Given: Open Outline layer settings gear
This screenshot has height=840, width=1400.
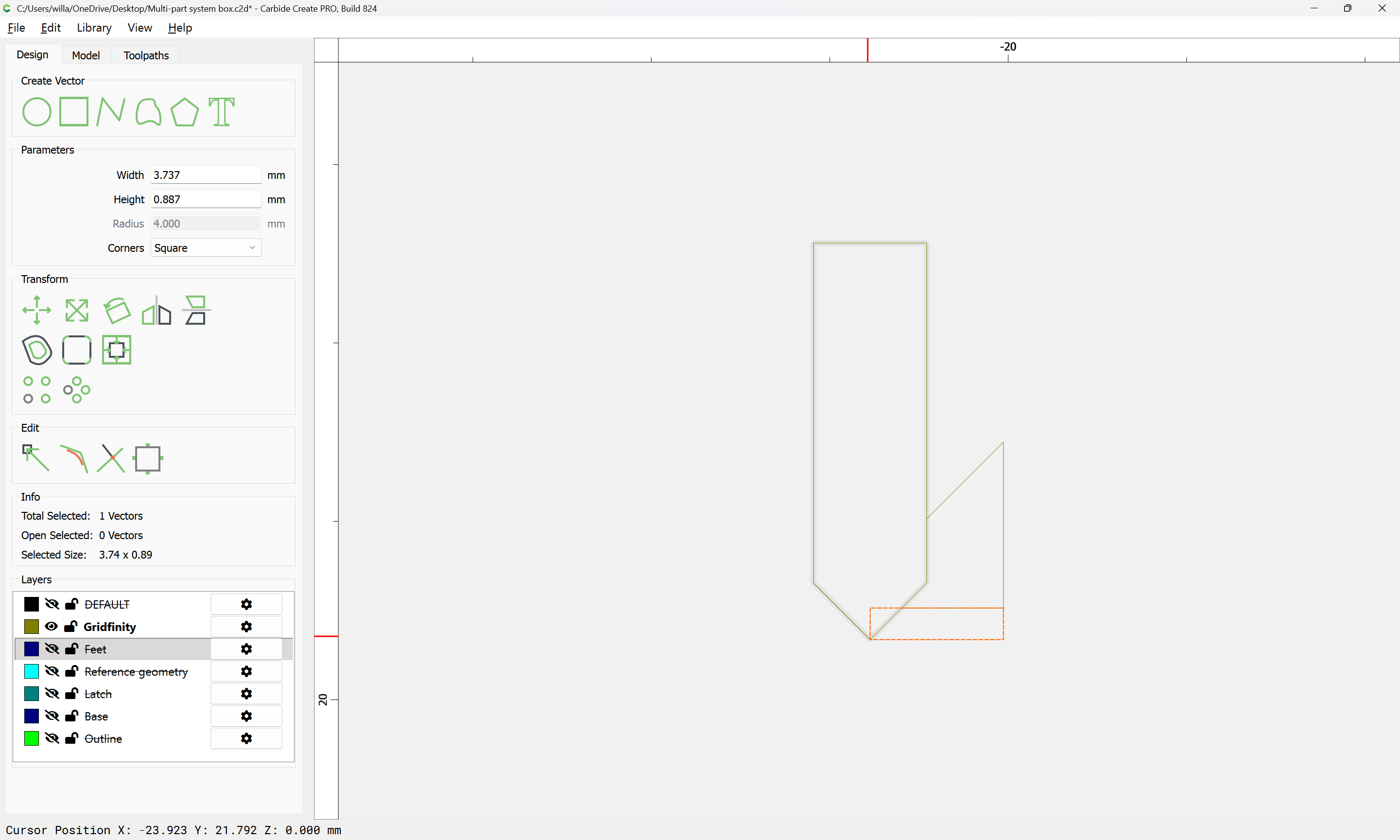Looking at the screenshot, I should 246,738.
